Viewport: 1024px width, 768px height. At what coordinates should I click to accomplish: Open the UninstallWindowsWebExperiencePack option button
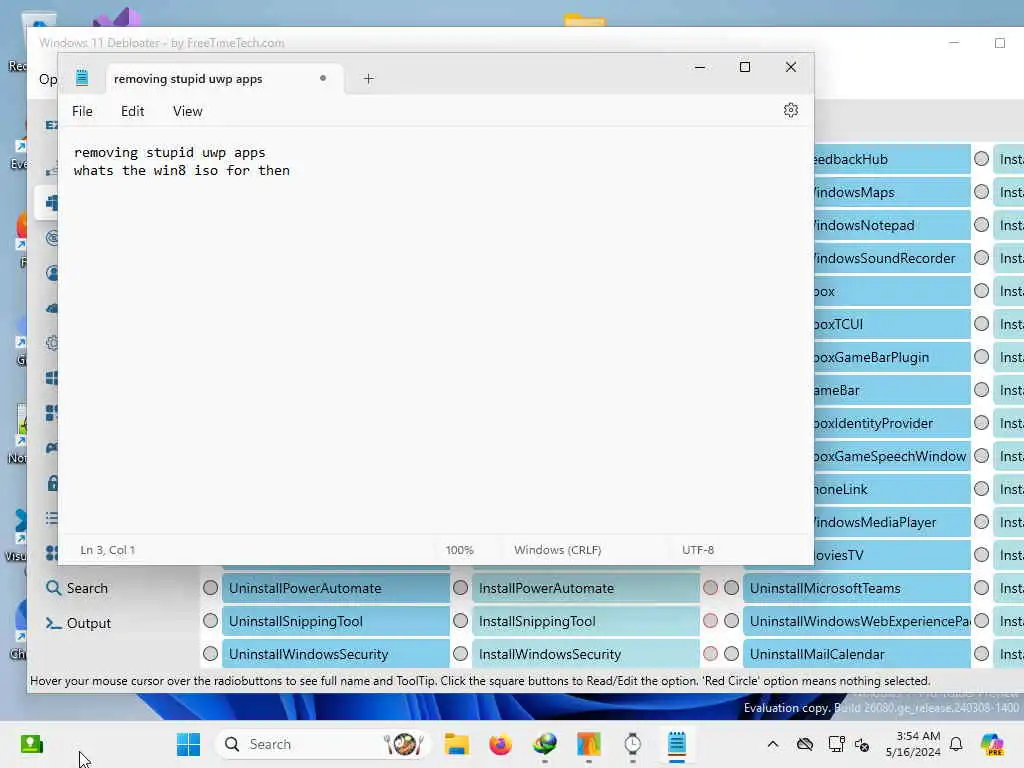(x=857, y=621)
